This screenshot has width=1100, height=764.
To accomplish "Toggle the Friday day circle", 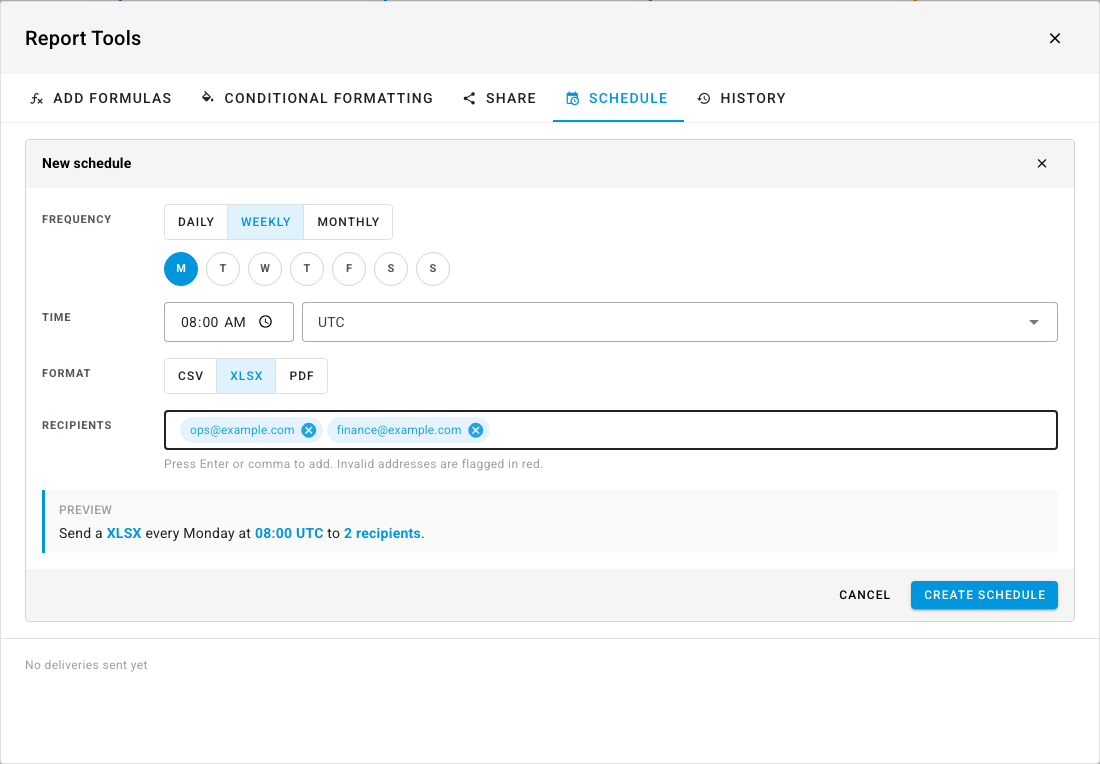I will coord(349,269).
